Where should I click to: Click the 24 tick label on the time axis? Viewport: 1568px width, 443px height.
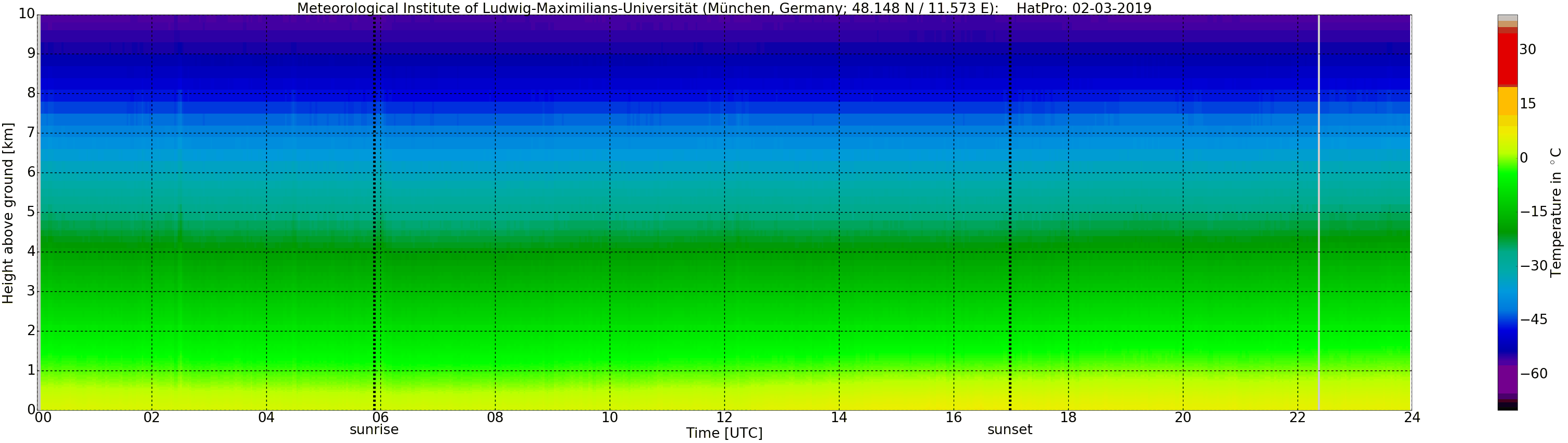[x=1412, y=417]
